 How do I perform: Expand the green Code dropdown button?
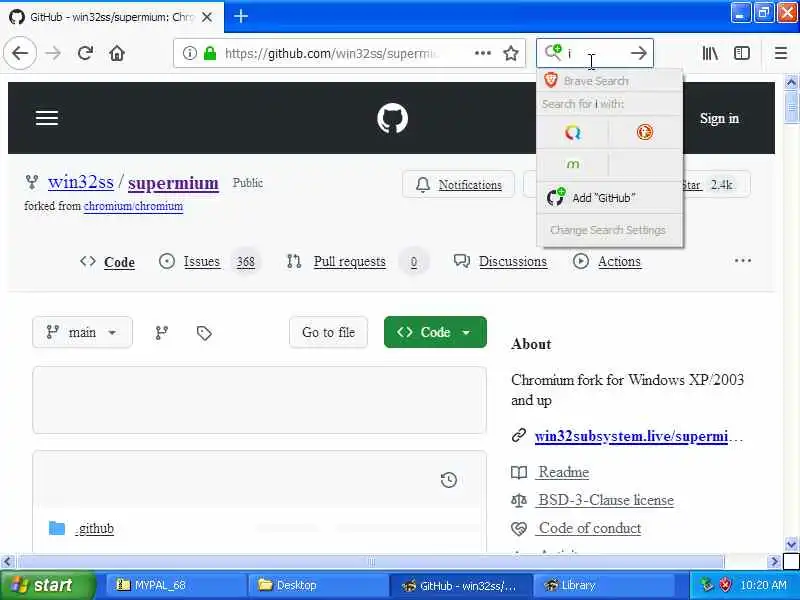435,333
